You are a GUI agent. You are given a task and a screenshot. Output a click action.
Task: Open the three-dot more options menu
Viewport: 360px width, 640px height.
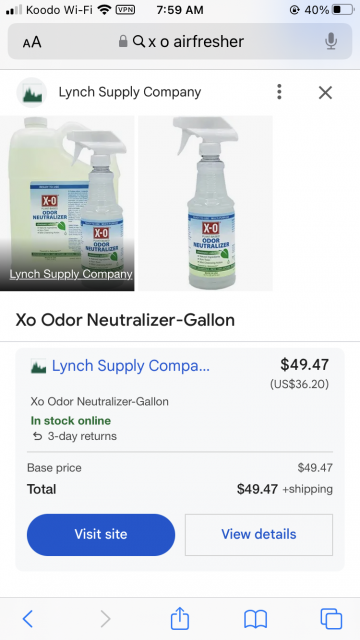click(279, 92)
